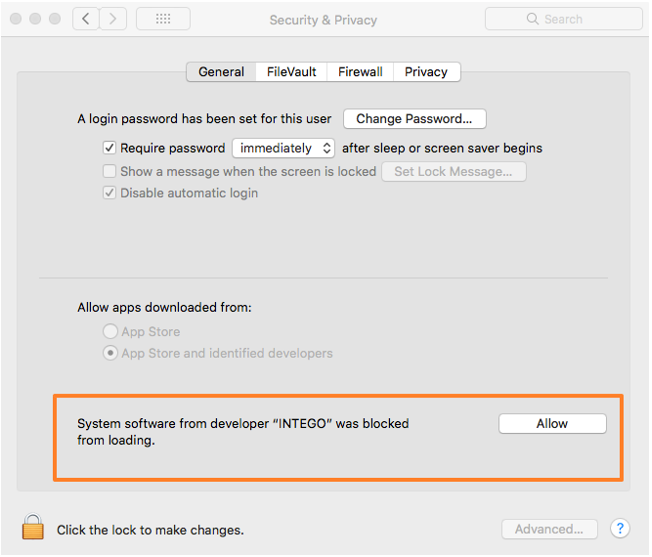Click the yellow minimize window button
This screenshot has height=557, width=652.
click(x=35, y=19)
